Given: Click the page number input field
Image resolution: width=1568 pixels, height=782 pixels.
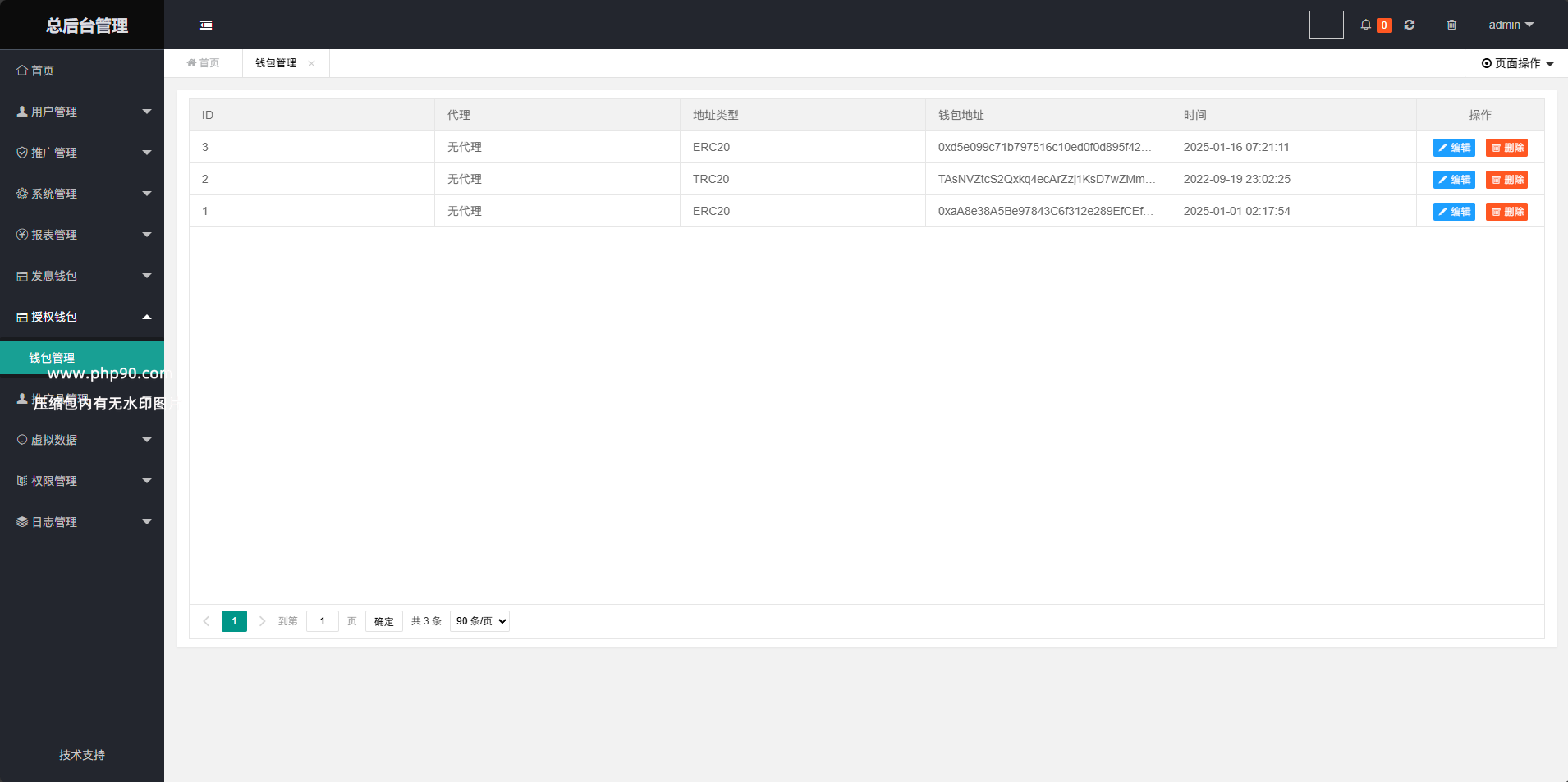Looking at the screenshot, I should [323, 621].
